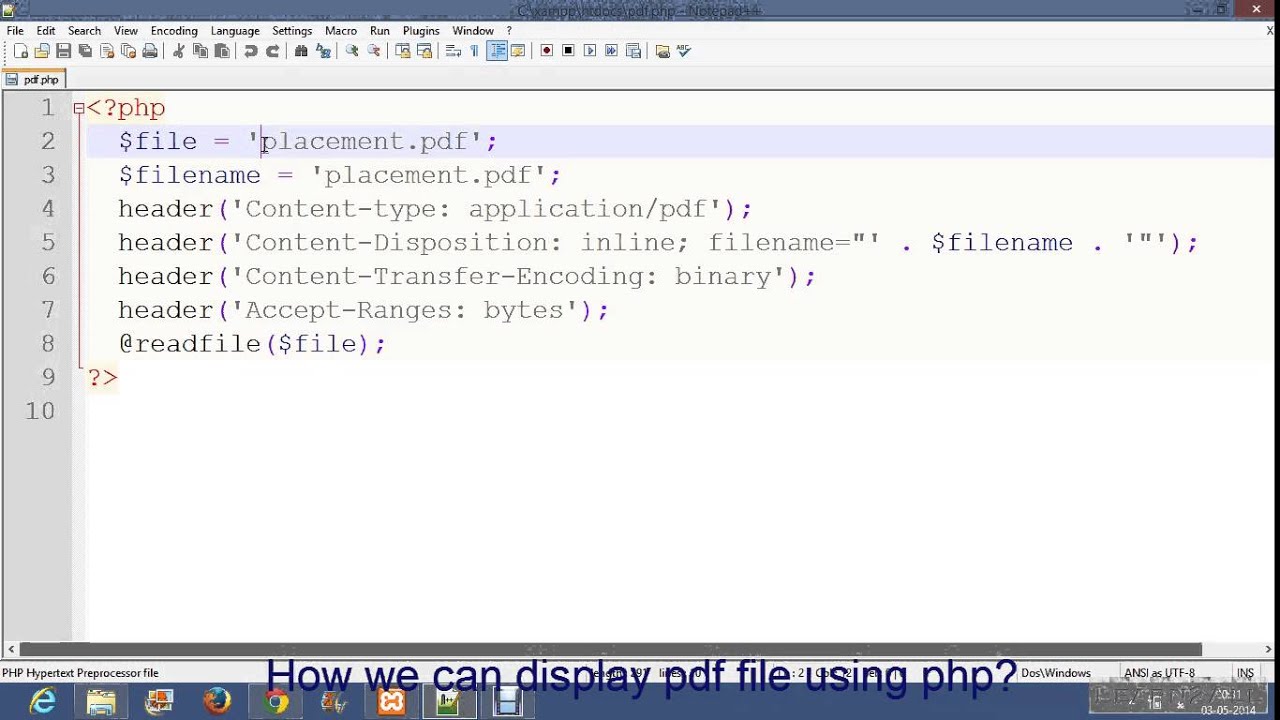1280x720 pixels.
Task: Click the ABC spell check icon
Action: point(684,51)
